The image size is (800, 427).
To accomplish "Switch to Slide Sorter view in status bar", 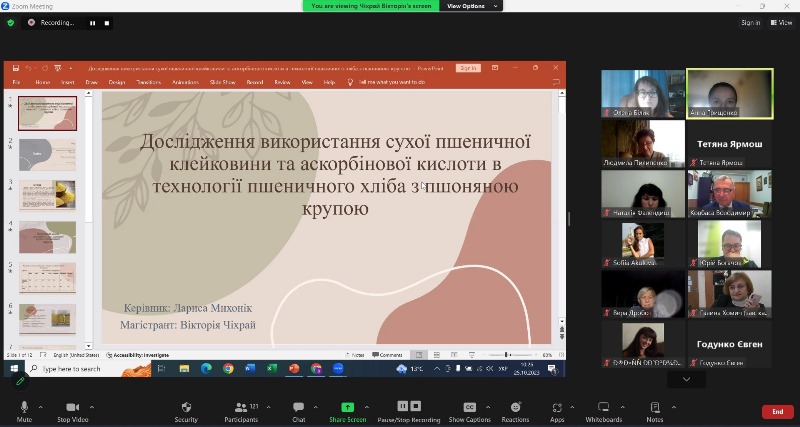I will point(437,355).
